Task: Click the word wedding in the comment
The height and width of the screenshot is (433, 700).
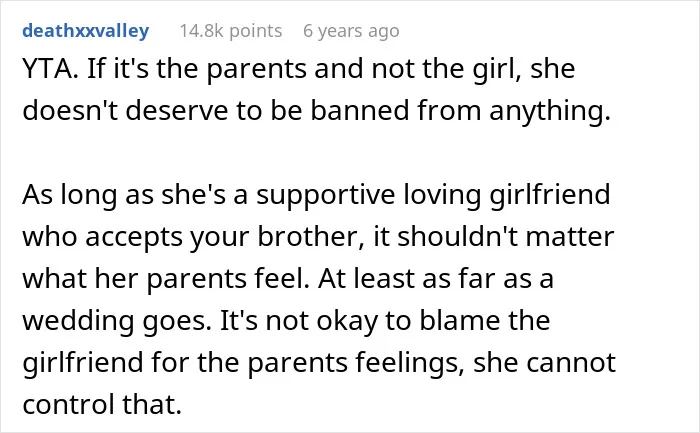Action: [79, 322]
